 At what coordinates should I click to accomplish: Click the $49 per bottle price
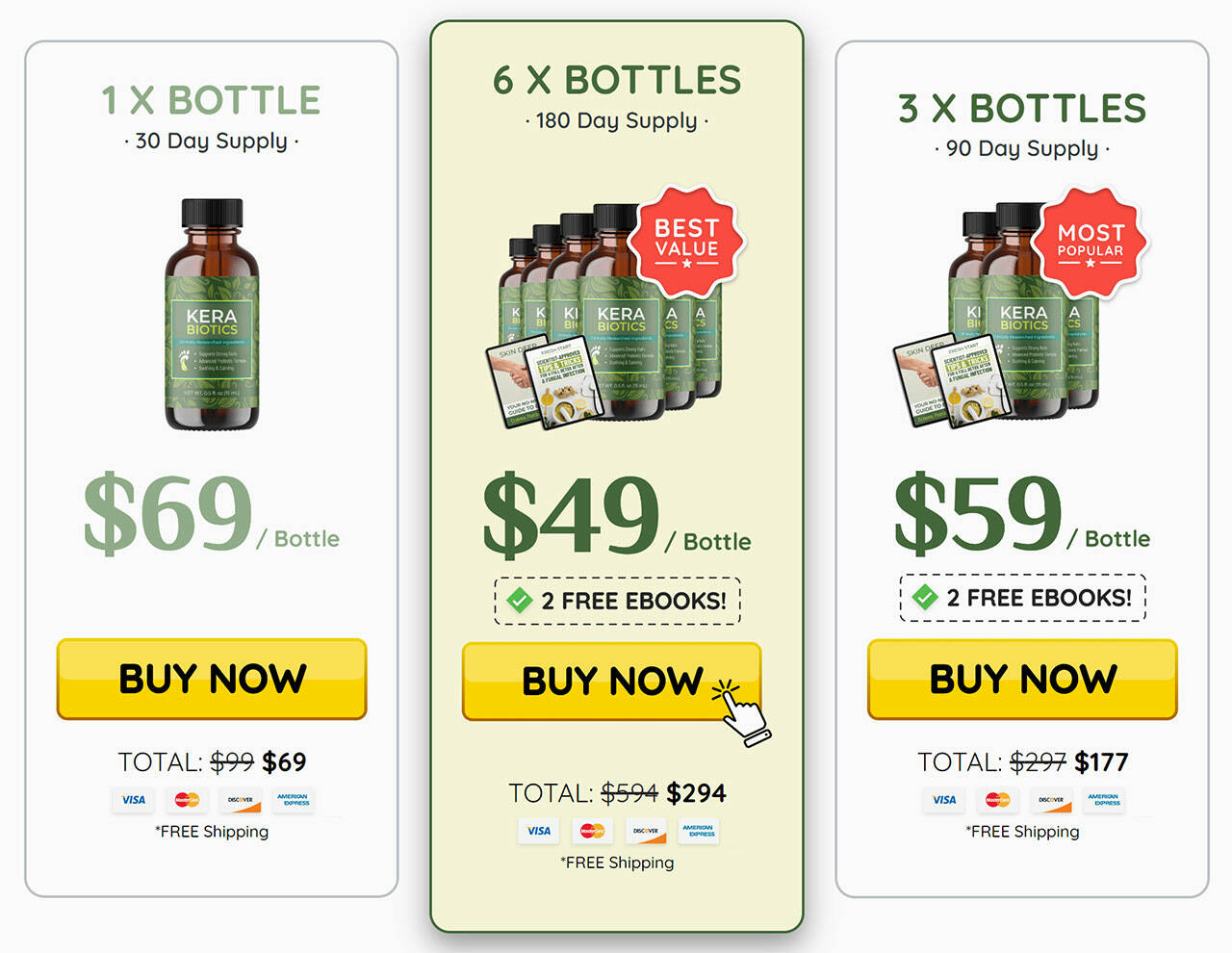click(617, 515)
